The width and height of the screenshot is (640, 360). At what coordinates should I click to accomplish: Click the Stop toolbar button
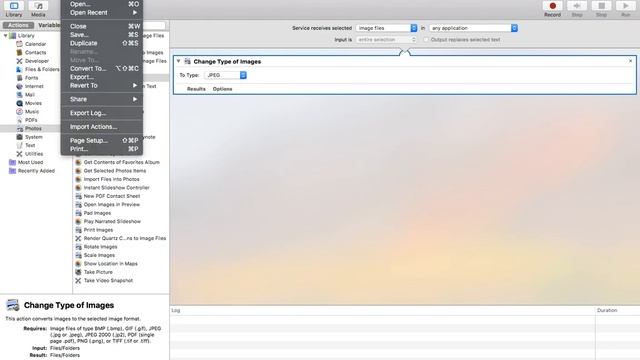coord(601,6)
